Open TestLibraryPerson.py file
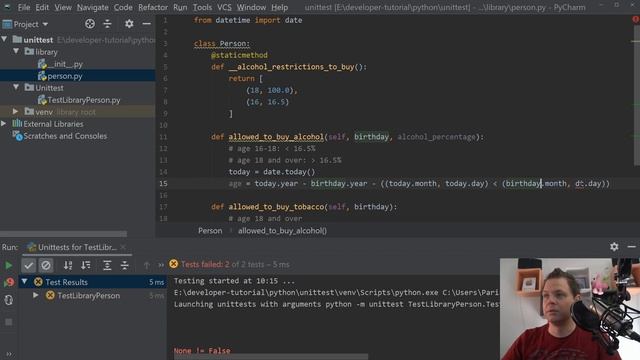 point(79,100)
